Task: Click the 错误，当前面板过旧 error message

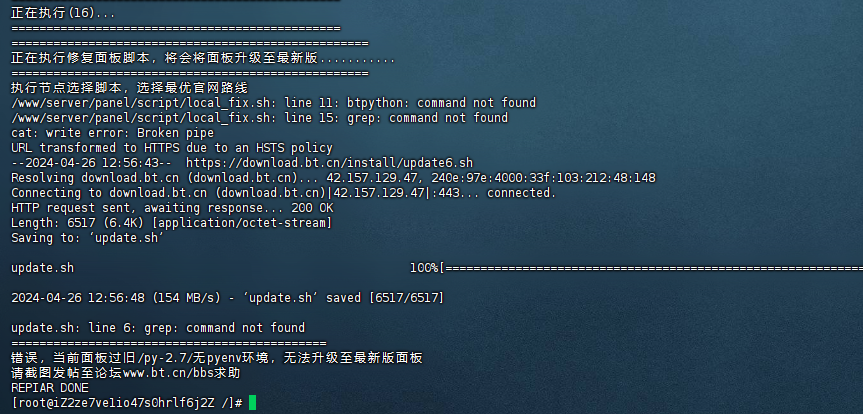Action: pos(217,358)
